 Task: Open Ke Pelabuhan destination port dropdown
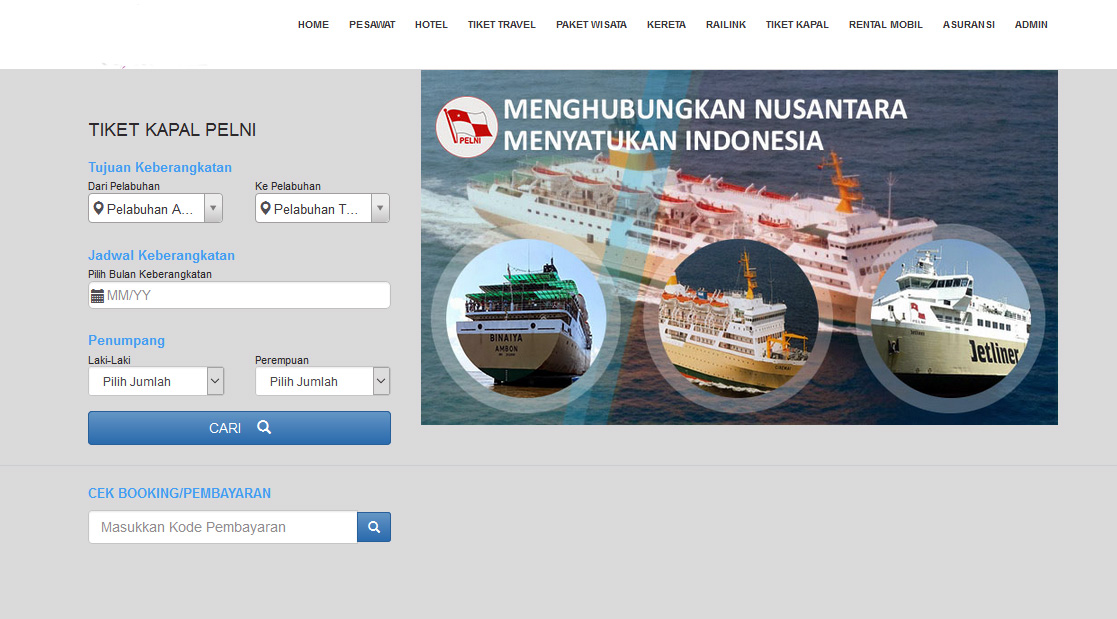322,209
